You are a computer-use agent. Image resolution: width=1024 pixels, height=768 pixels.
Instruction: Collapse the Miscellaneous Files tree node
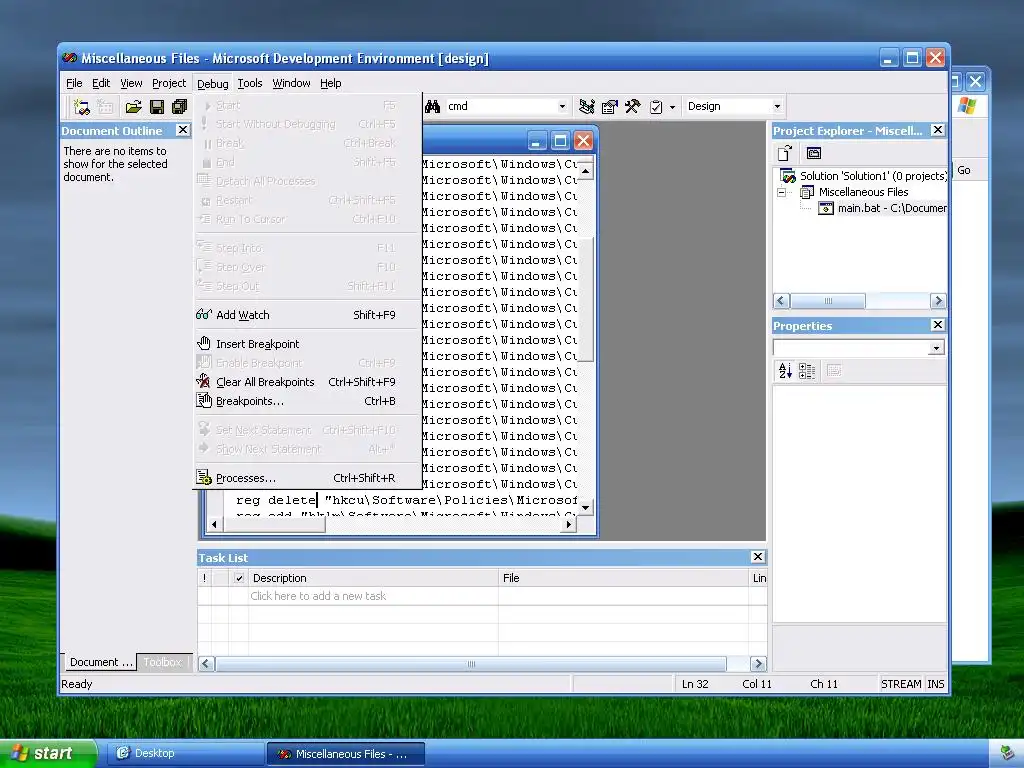(x=781, y=192)
